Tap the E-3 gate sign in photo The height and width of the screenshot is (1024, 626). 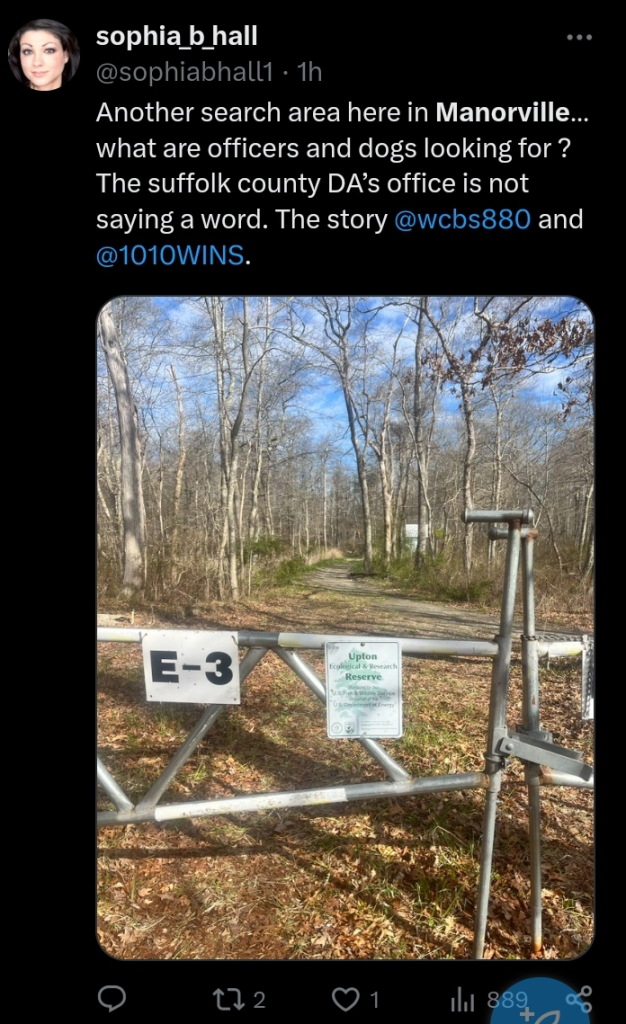(x=191, y=667)
